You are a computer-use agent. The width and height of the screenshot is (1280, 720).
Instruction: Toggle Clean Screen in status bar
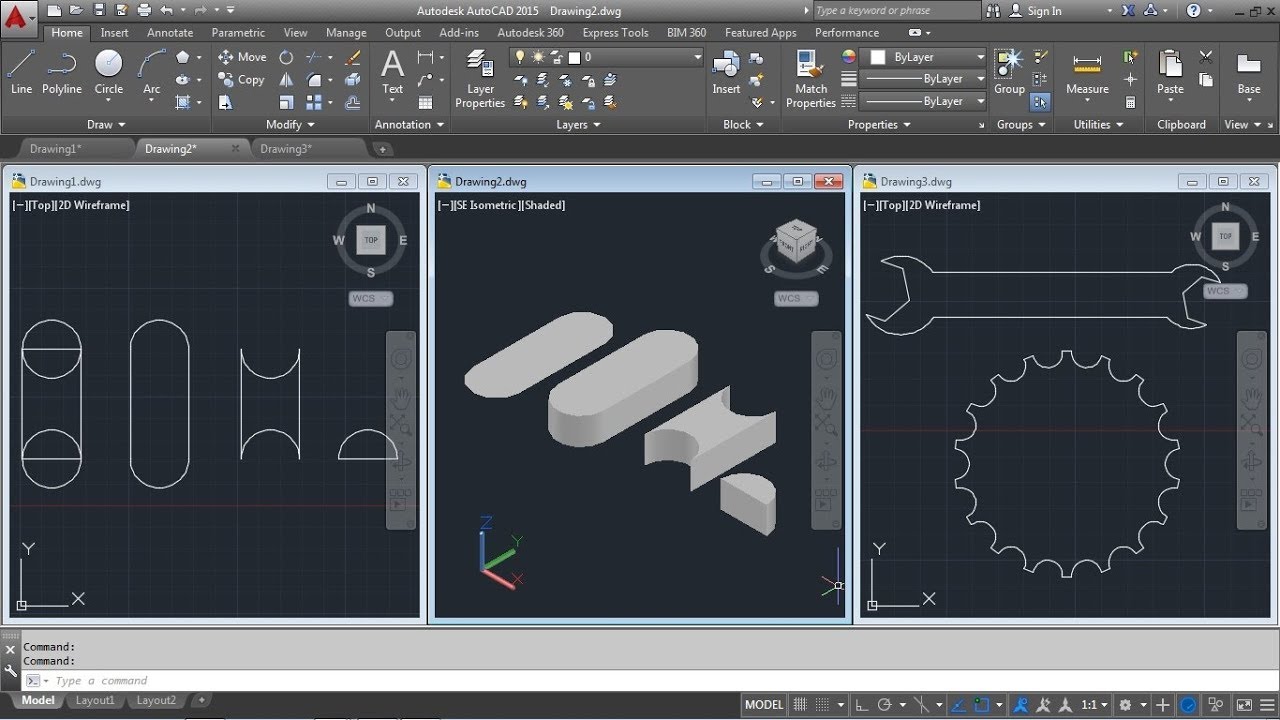pyautogui.click(x=1244, y=705)
